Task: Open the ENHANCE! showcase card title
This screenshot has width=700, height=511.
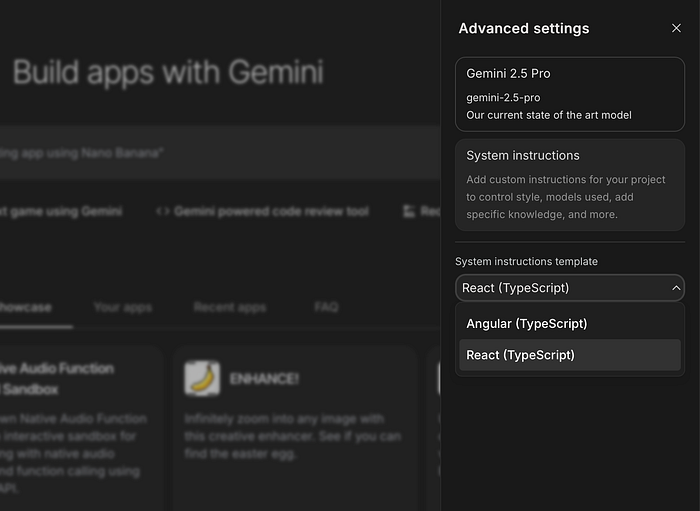Action: pos(262,379)
